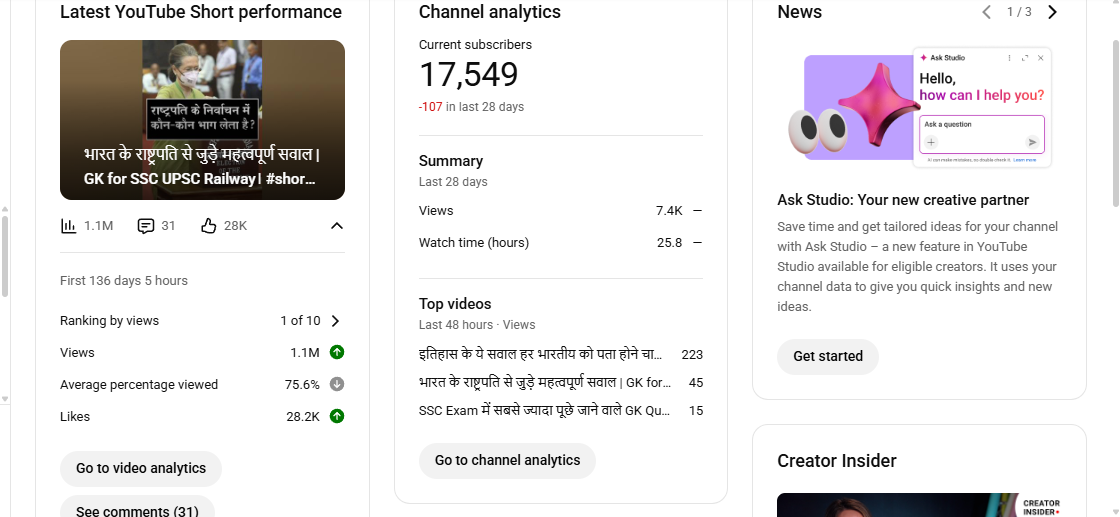The image size is (1120, 517).
Task: Open top video with 223 views
Action: pyautogui.click(x=540, y=354)
